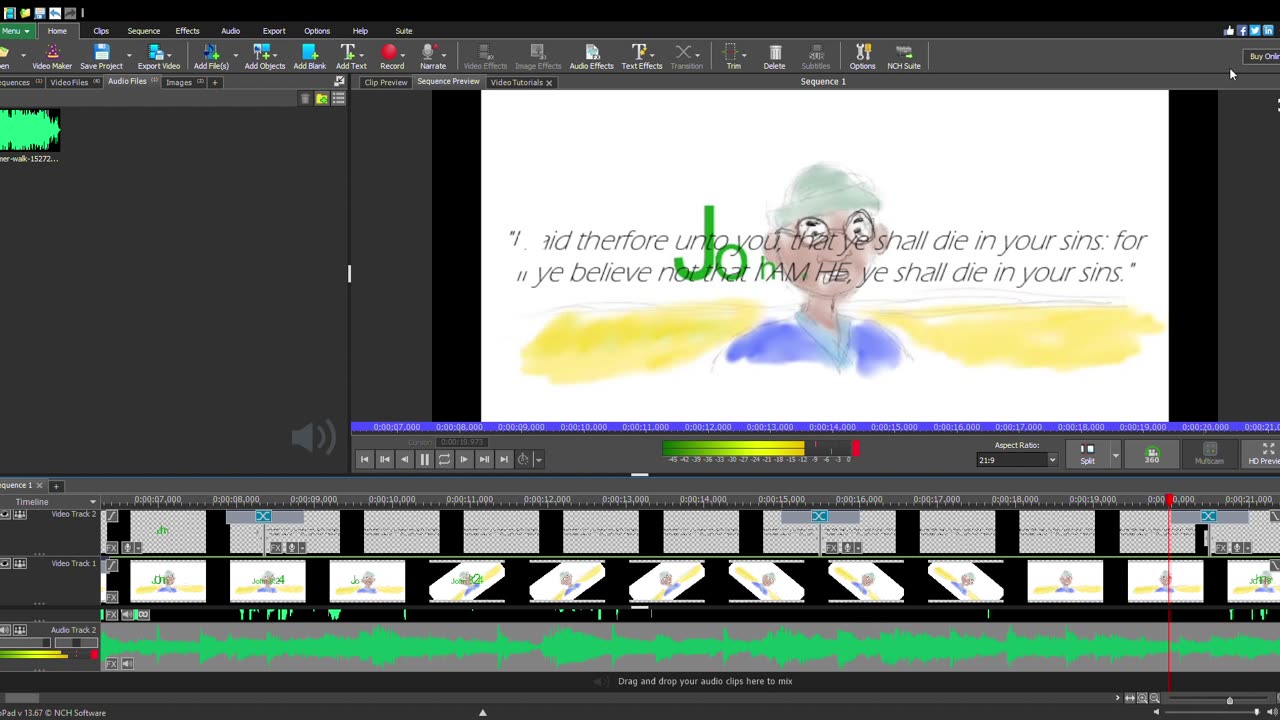Pause the sequence preview playback
The width and height of the screenshot is (1280, 720).
(424, 459)
